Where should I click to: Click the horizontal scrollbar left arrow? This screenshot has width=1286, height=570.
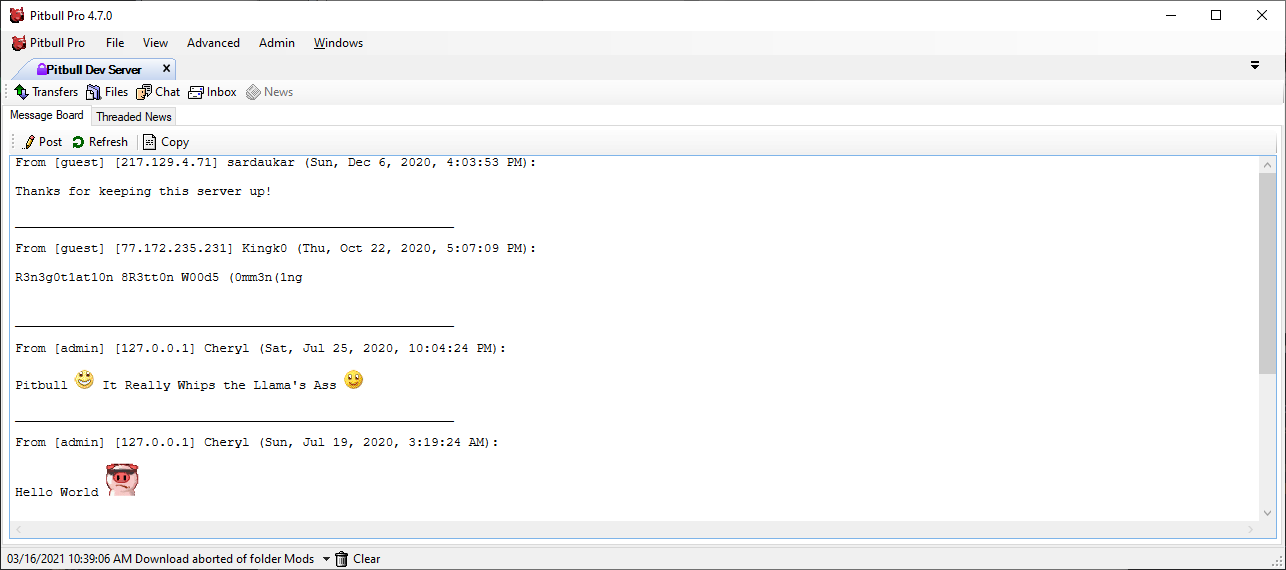(x=17, y=529)
